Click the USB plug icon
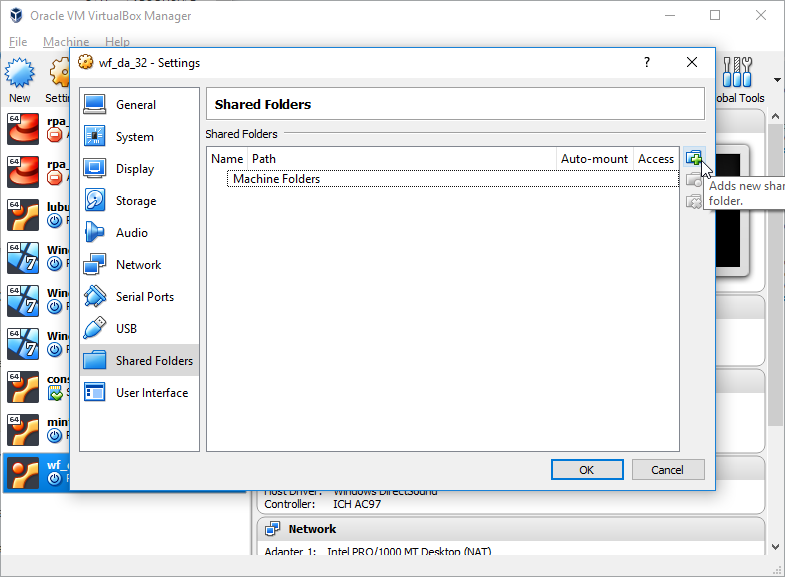The width and height of the screenshot is (785, 577). pyautogui.click(x=95, y=328)
